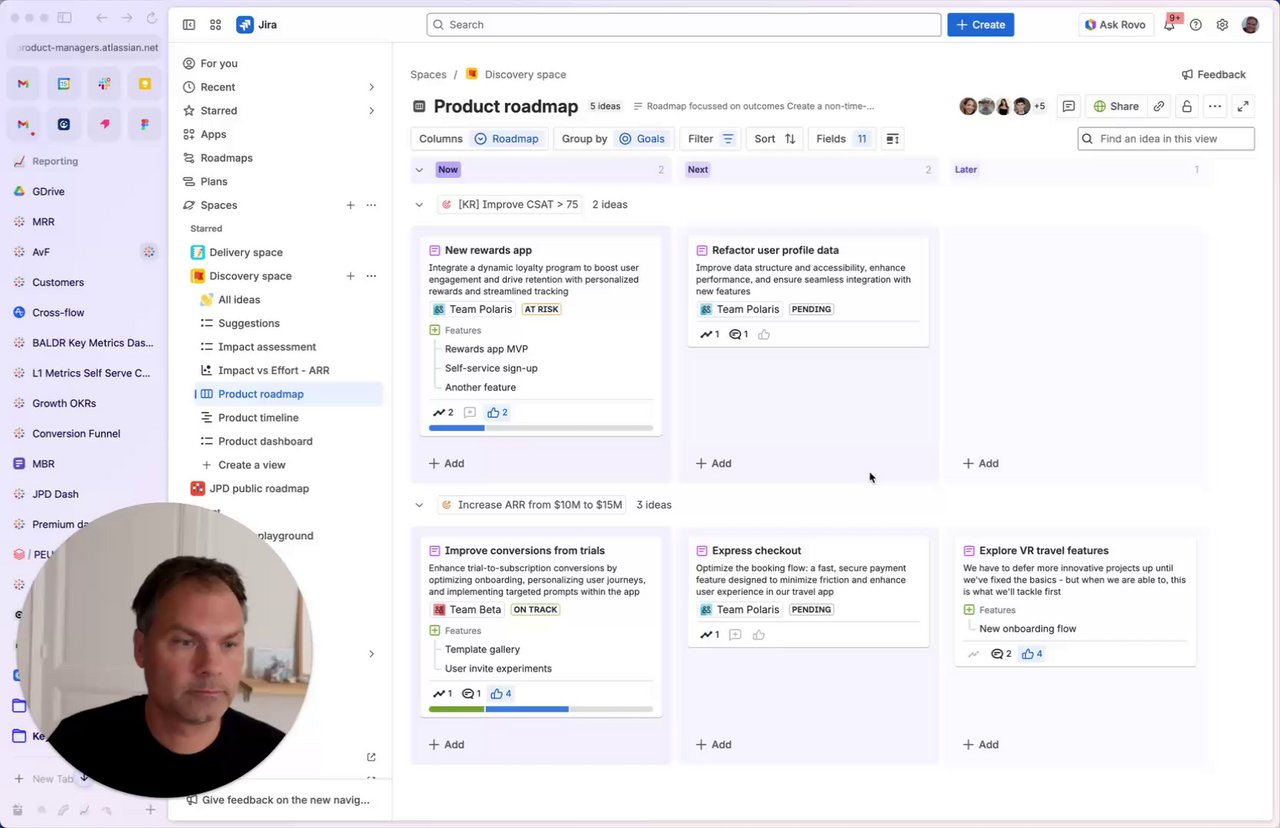Click the Find an idea in this view field
Image resolution: width=1280 pixels, height=828 pixels.
point(1166,139)
